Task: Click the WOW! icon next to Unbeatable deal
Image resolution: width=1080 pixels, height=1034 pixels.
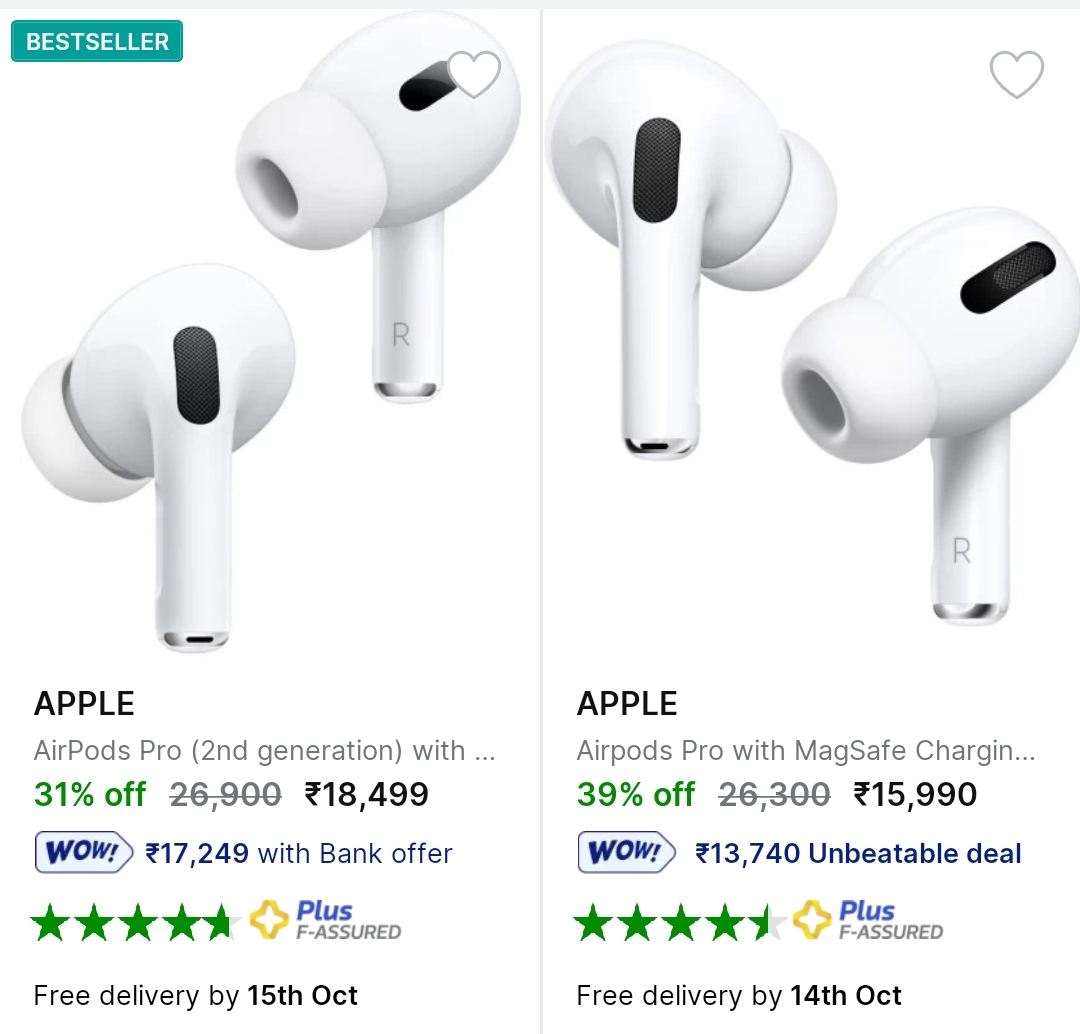Action: coord(626,853)
